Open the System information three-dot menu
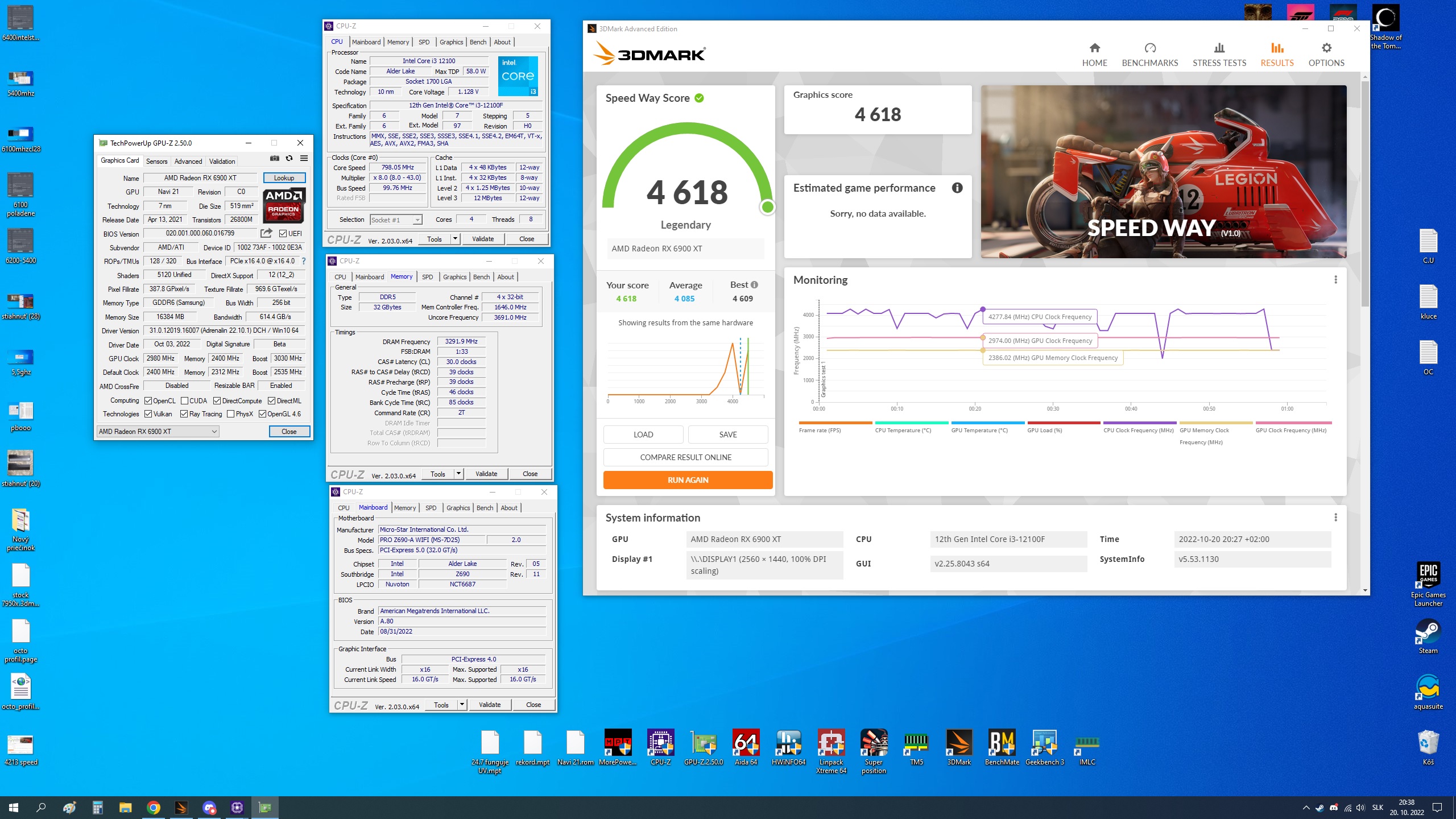Viewport: 1456px width, 819px height. point(1335,518)
